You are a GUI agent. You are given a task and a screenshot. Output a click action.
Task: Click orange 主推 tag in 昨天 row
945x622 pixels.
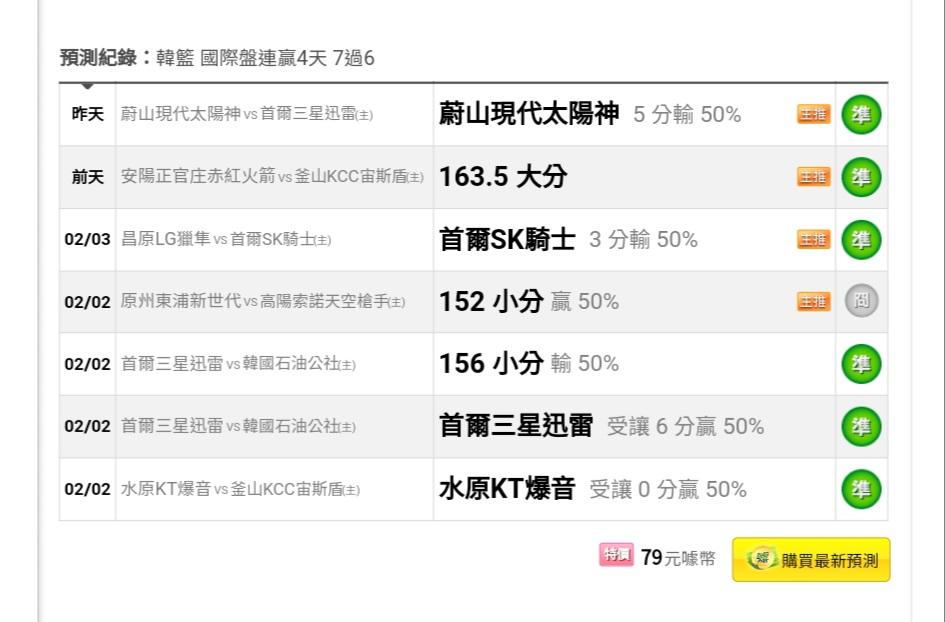pos(814,114)
